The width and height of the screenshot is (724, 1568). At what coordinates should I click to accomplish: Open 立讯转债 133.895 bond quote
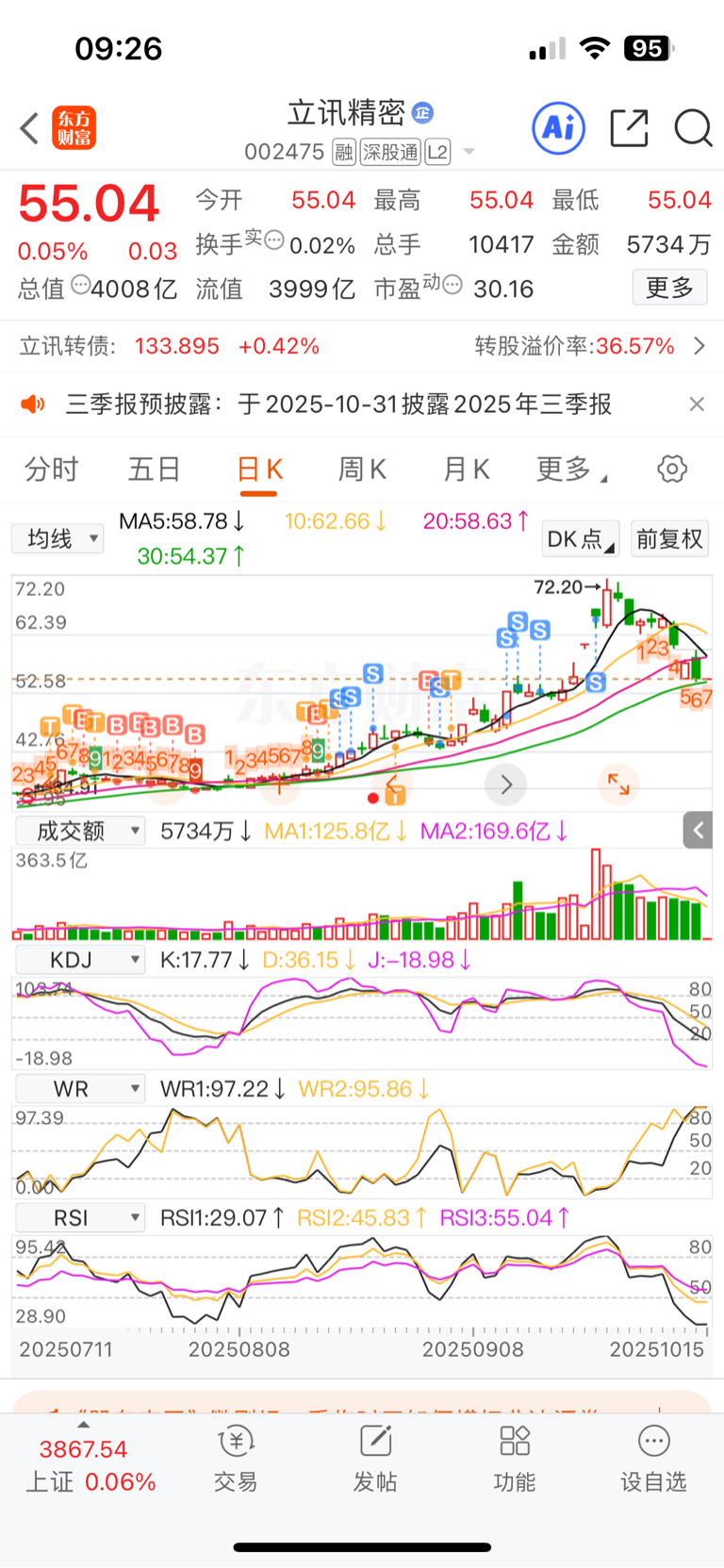click(x=170, y=346)
